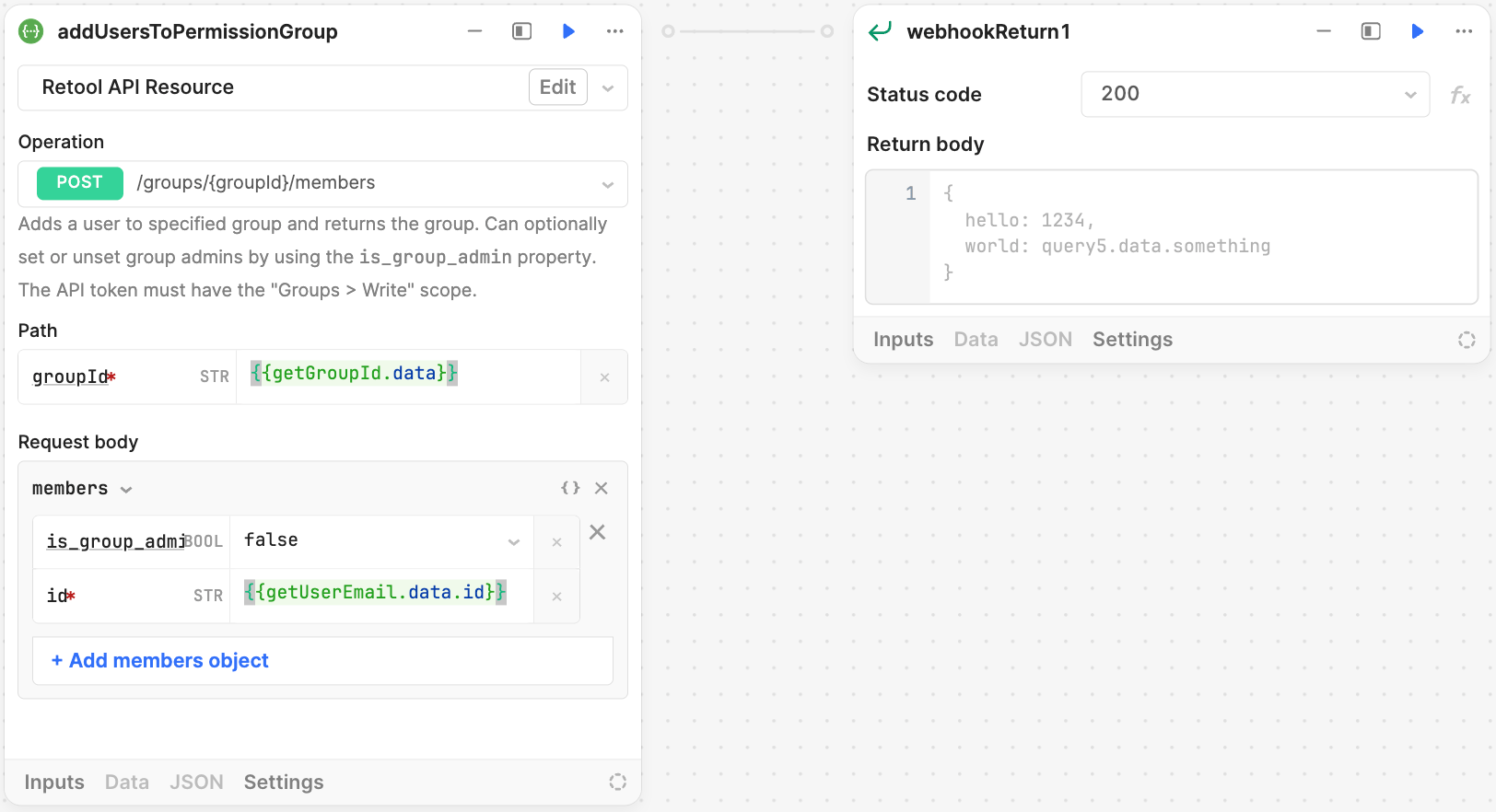
Task: Run the addUsersToPermissionGroup block
Action: click(568, 31)
